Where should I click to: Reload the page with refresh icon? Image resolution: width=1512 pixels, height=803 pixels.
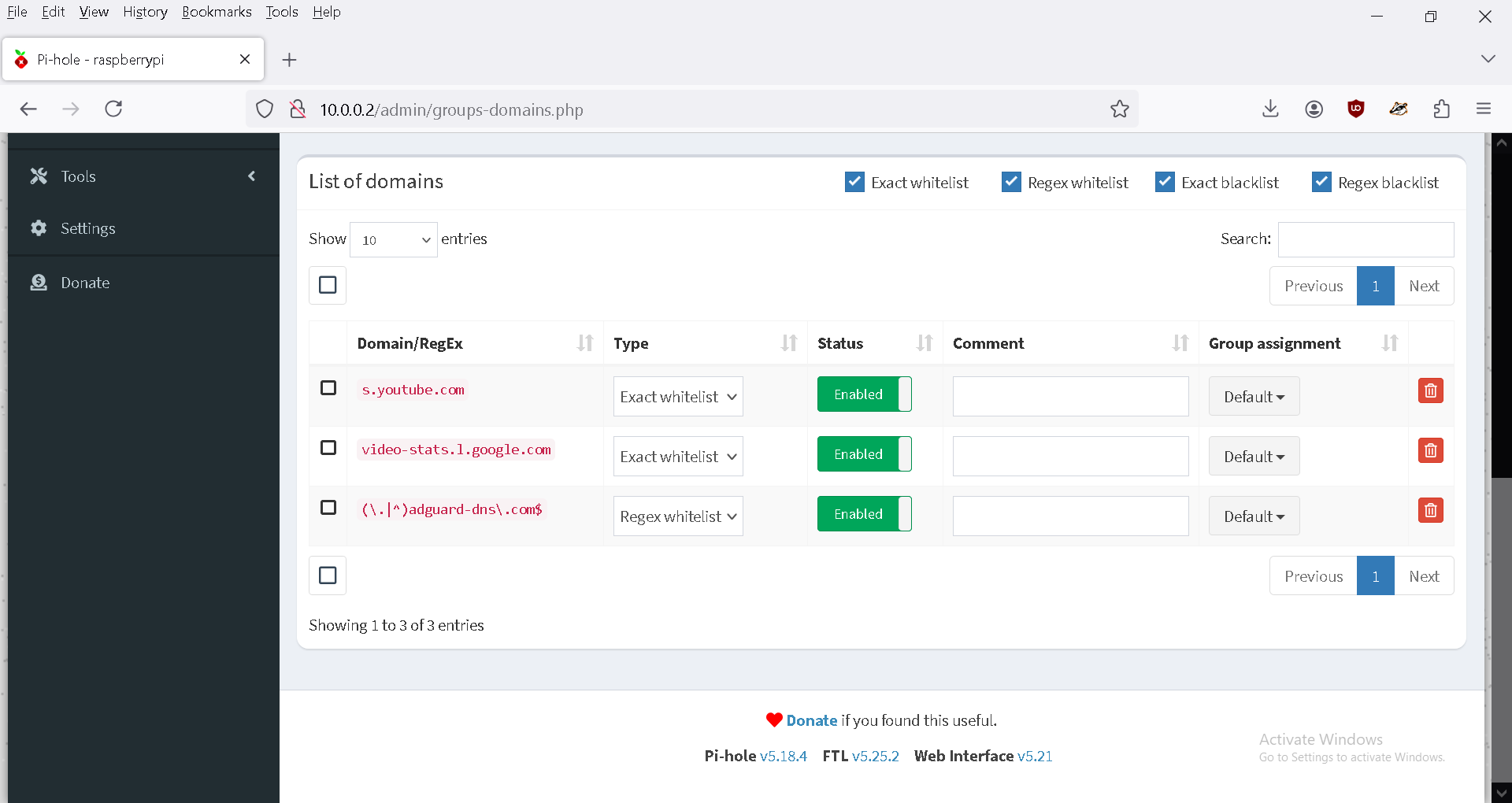point(113,109)
